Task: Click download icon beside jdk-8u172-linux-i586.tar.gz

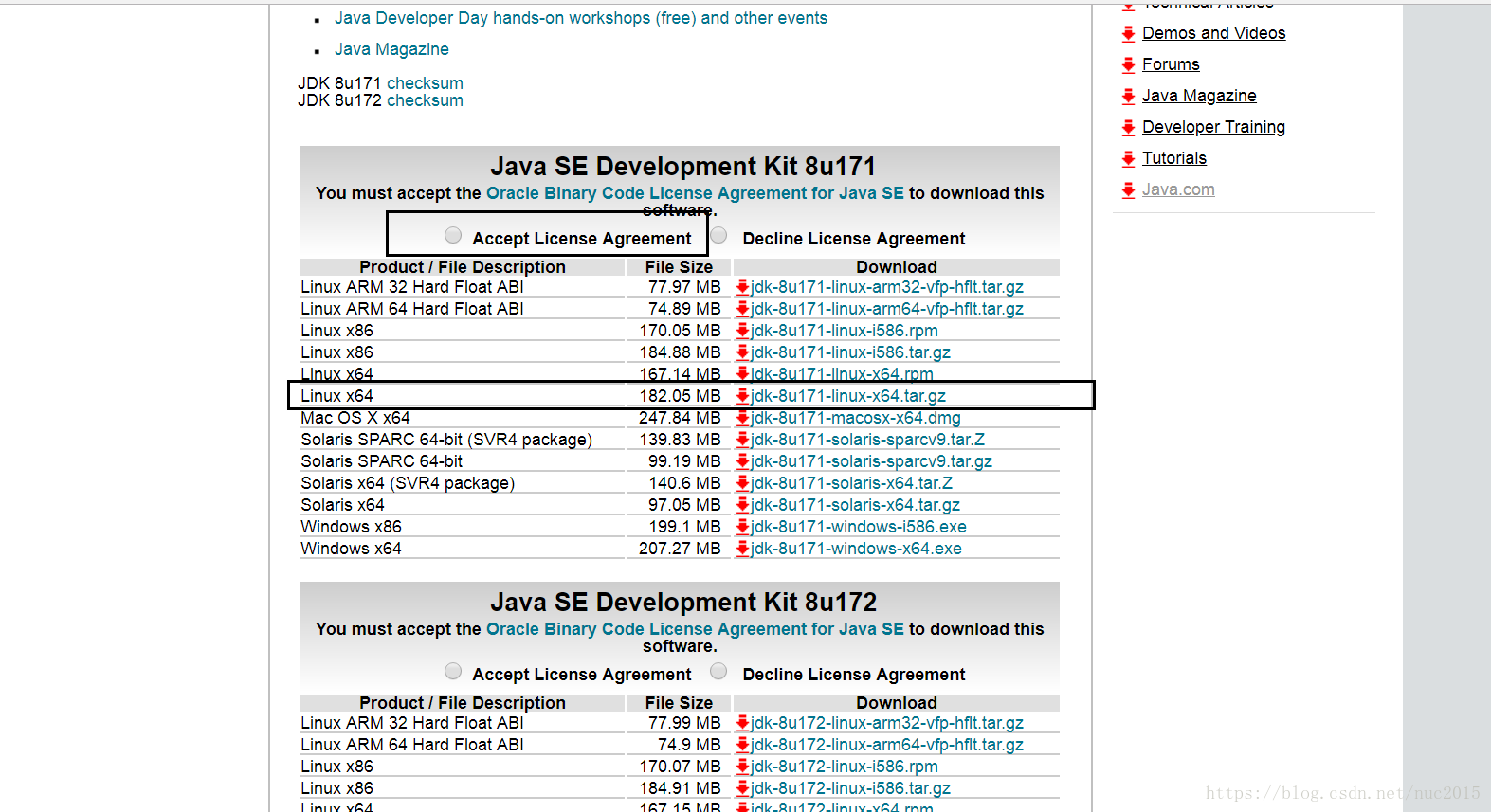Action: pyautogui.click(x=742, y=788)
